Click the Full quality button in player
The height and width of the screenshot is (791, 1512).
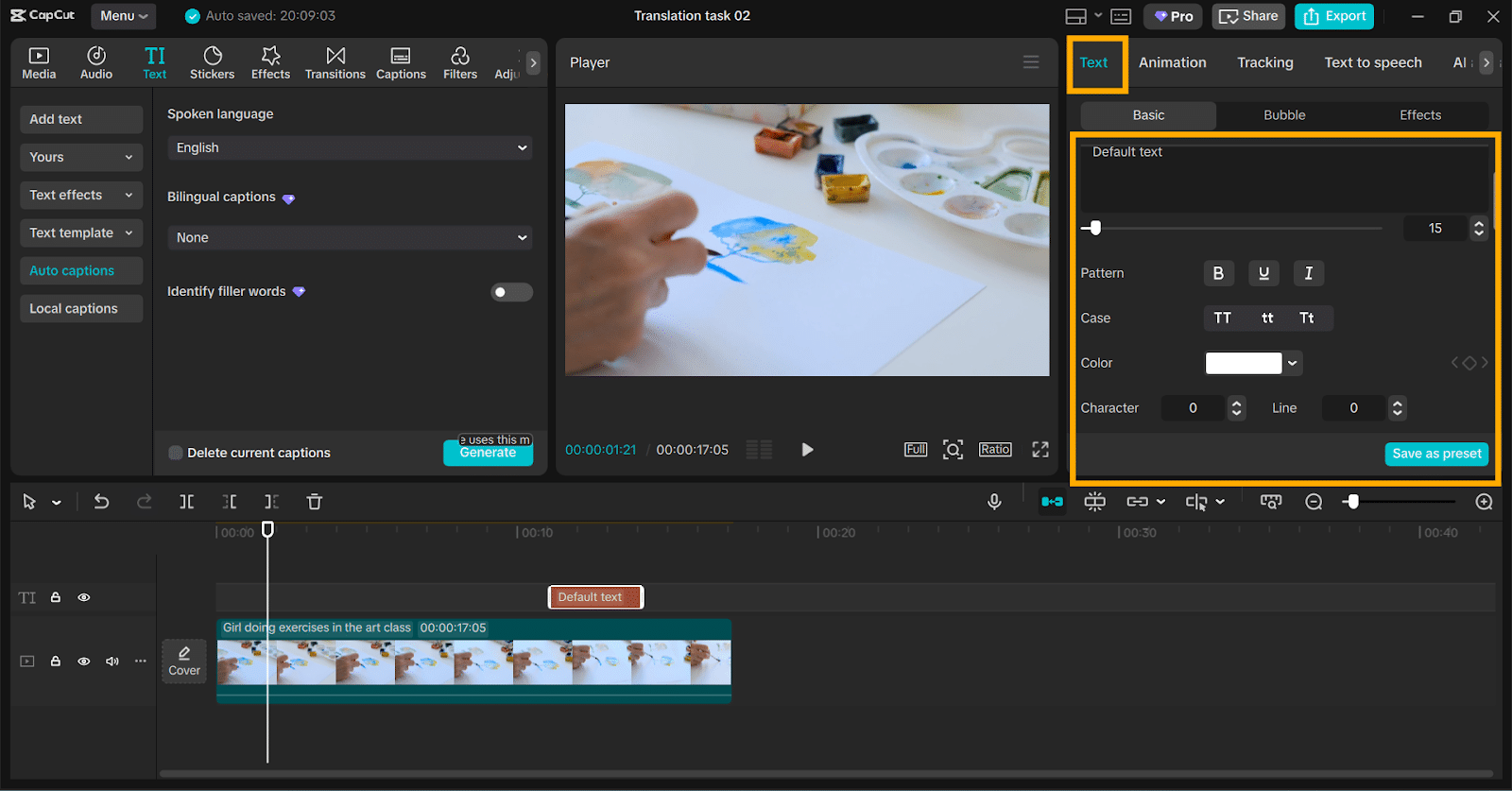916,450
